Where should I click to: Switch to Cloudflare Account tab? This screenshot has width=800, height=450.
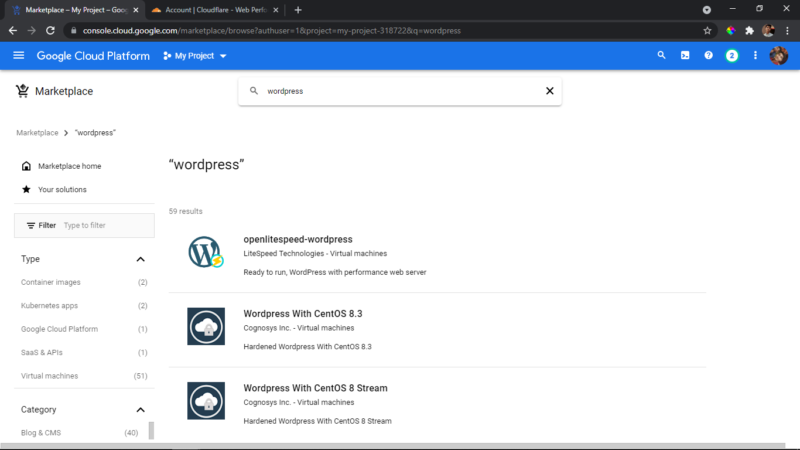tap(215, 10)
